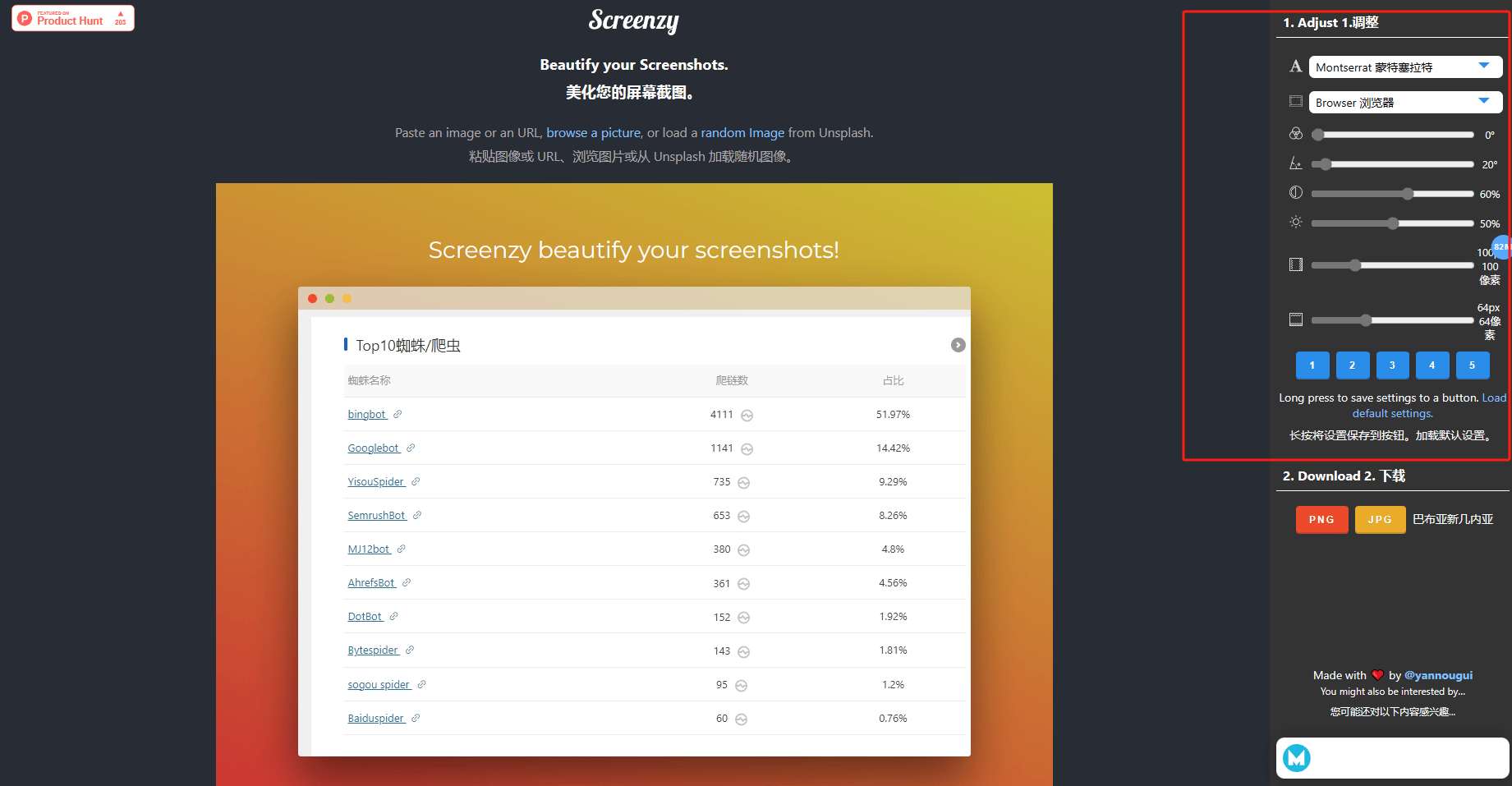Select settings preset button 1

[1312, 365]
